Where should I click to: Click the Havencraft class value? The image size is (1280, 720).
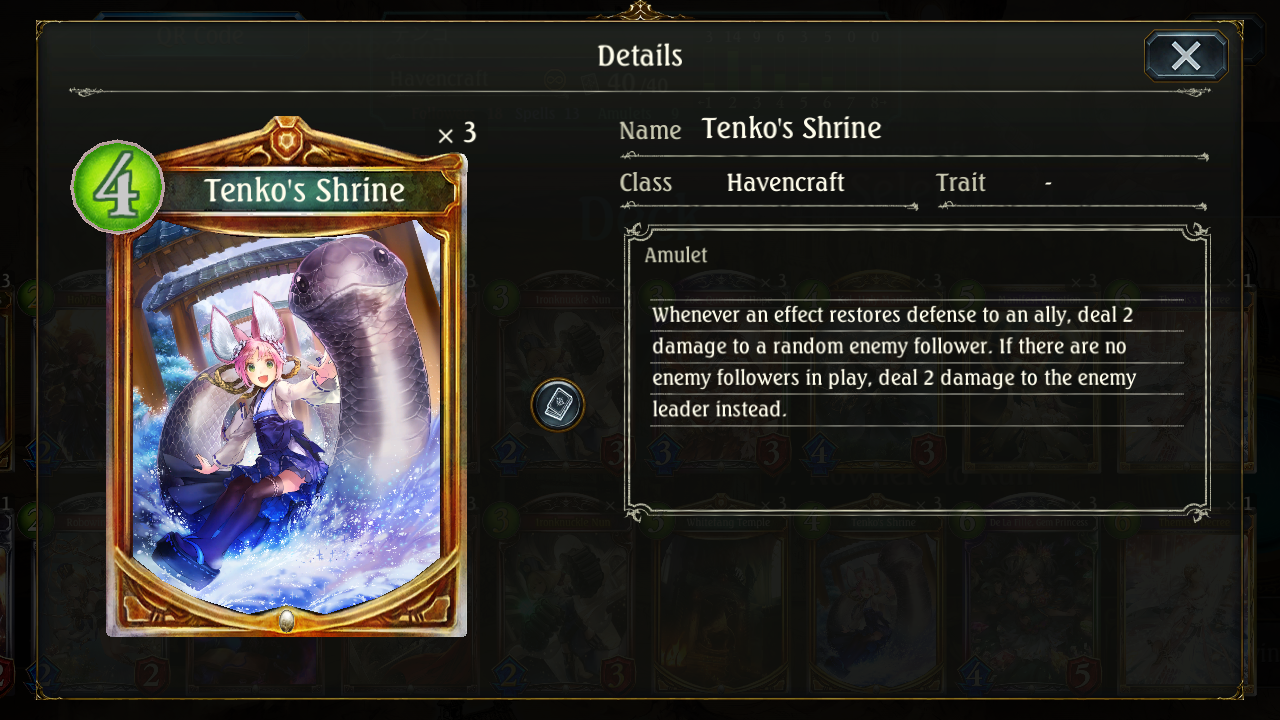[x=785, y=183]
